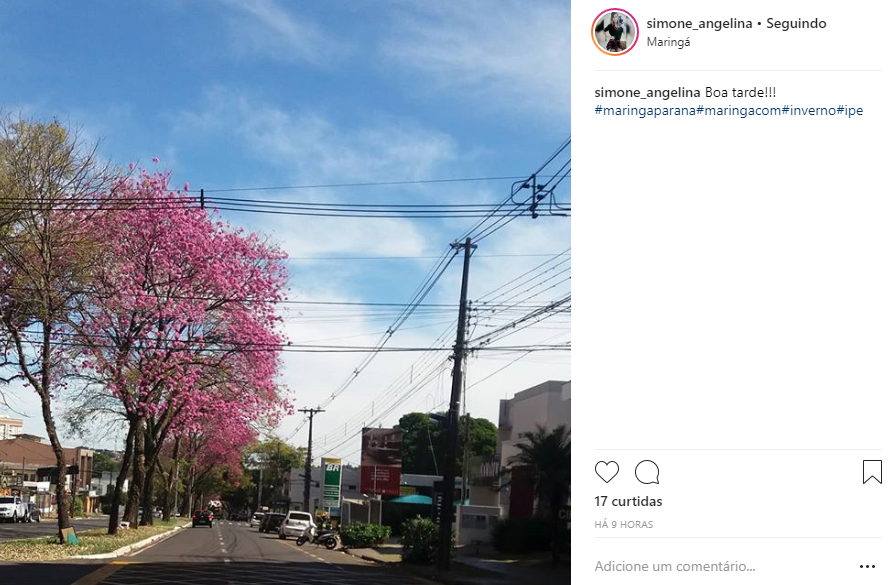Like the post with the heart icon

point(607,472)
